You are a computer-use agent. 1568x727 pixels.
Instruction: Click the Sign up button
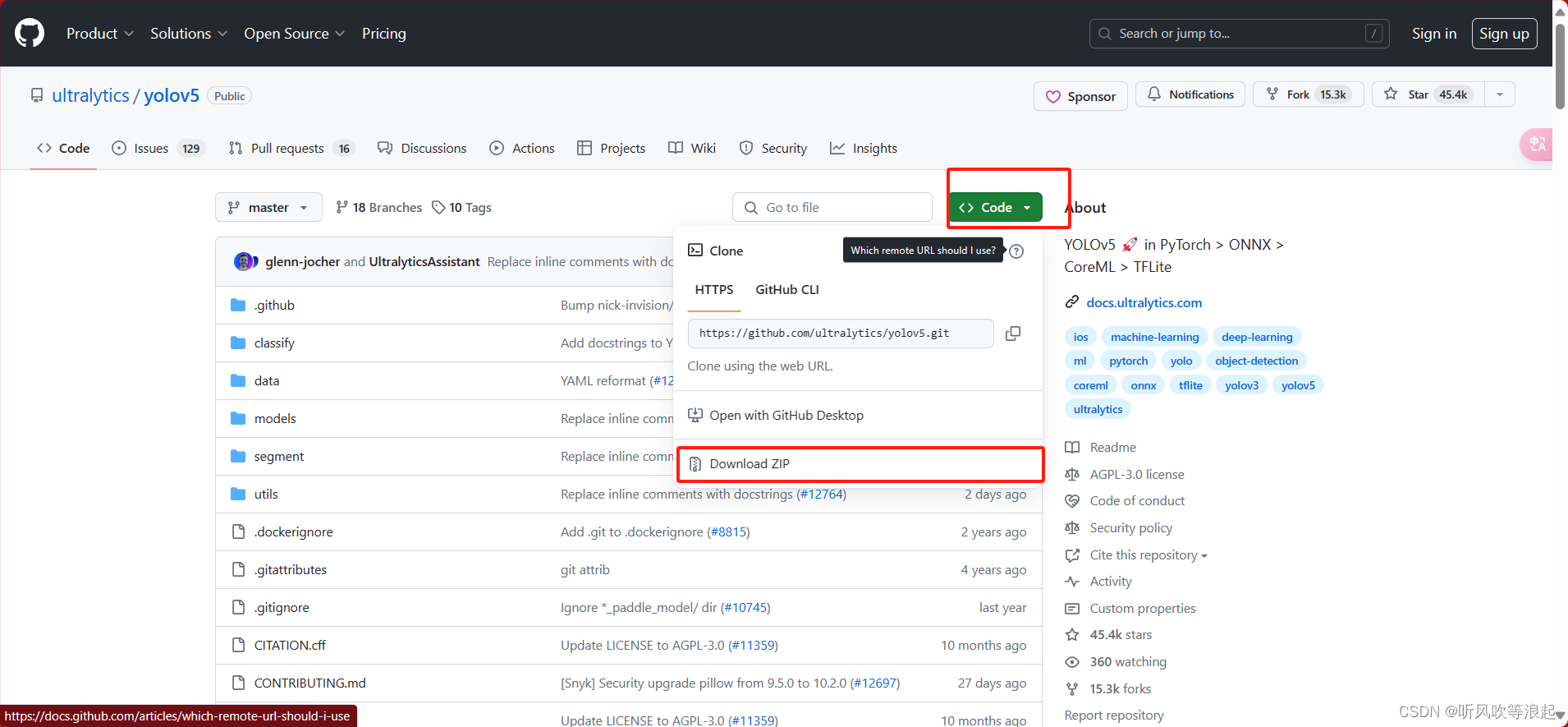pos(1504,34)
